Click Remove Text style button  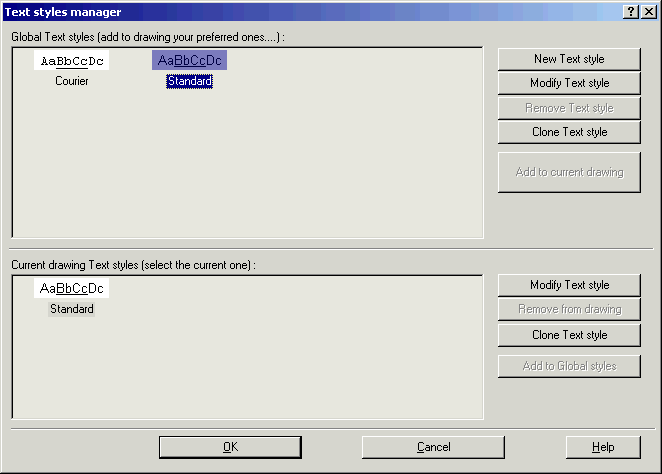click(569, 108)
